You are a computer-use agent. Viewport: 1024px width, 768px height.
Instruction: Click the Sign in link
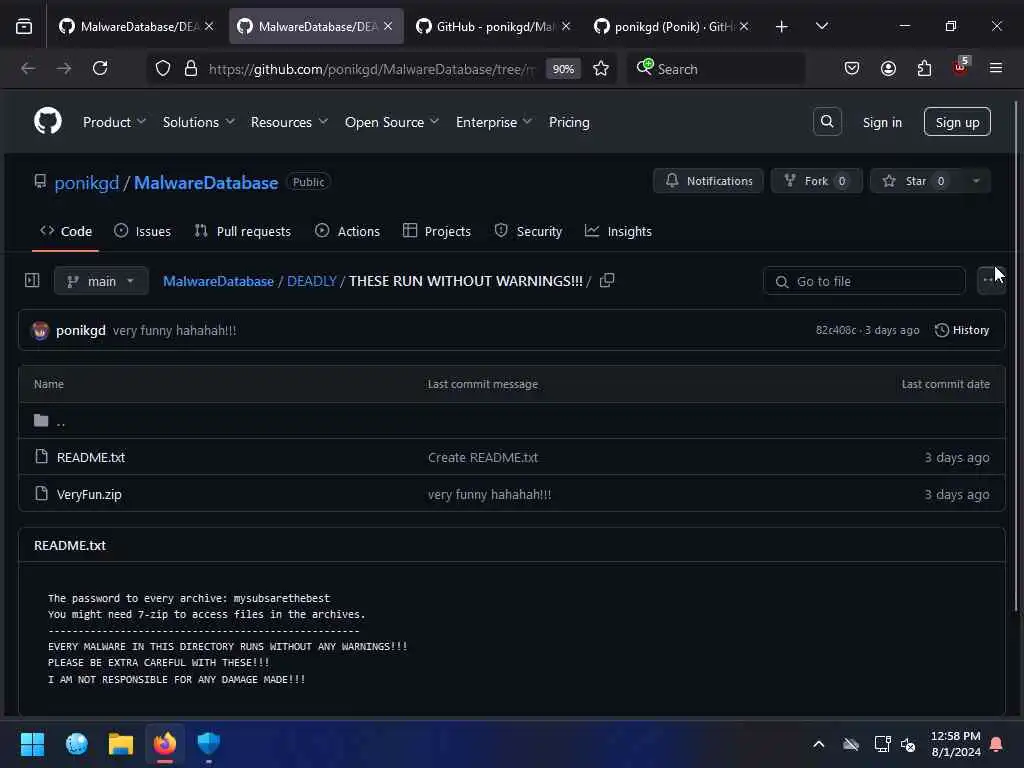click(x=882, y=122)
